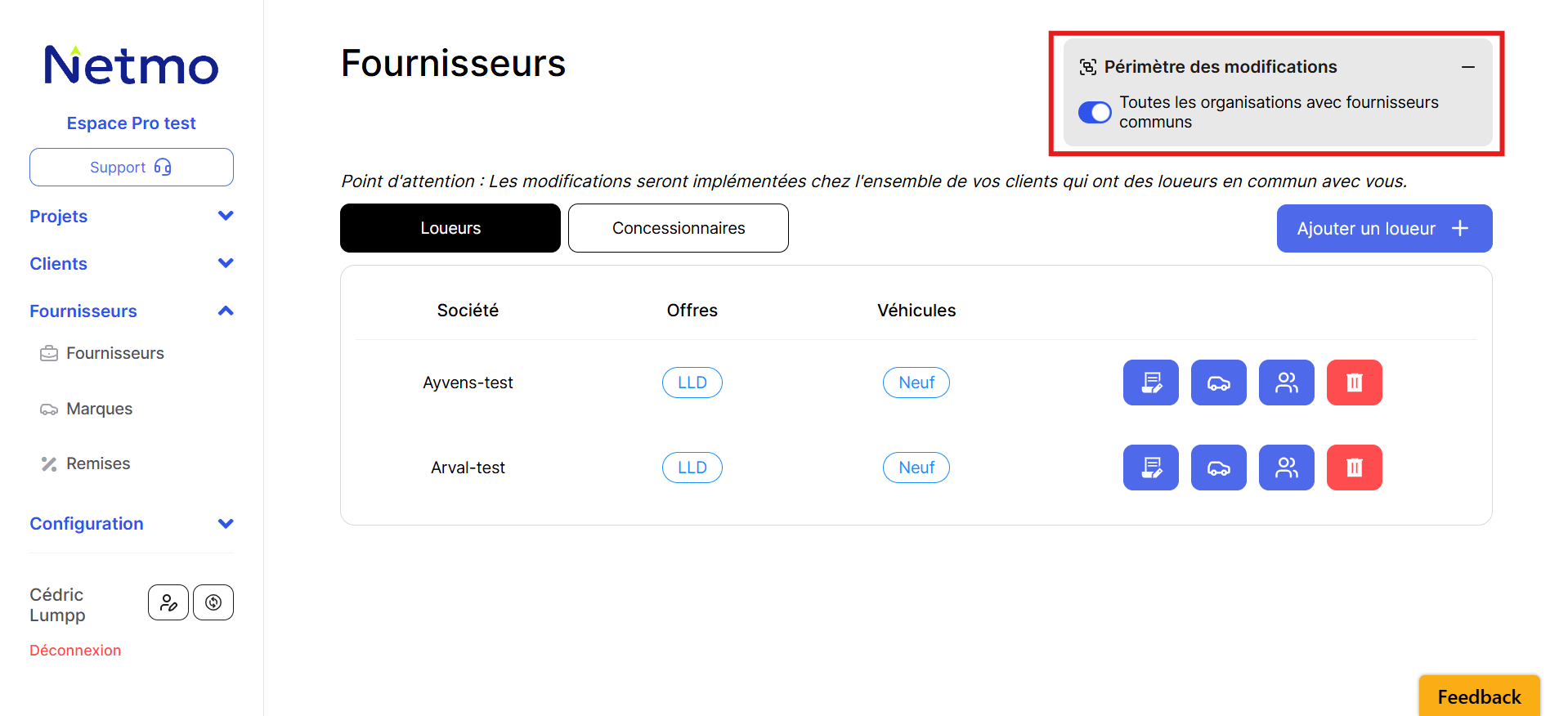Select the users icon on the Arval-test row

point(1286,467)
